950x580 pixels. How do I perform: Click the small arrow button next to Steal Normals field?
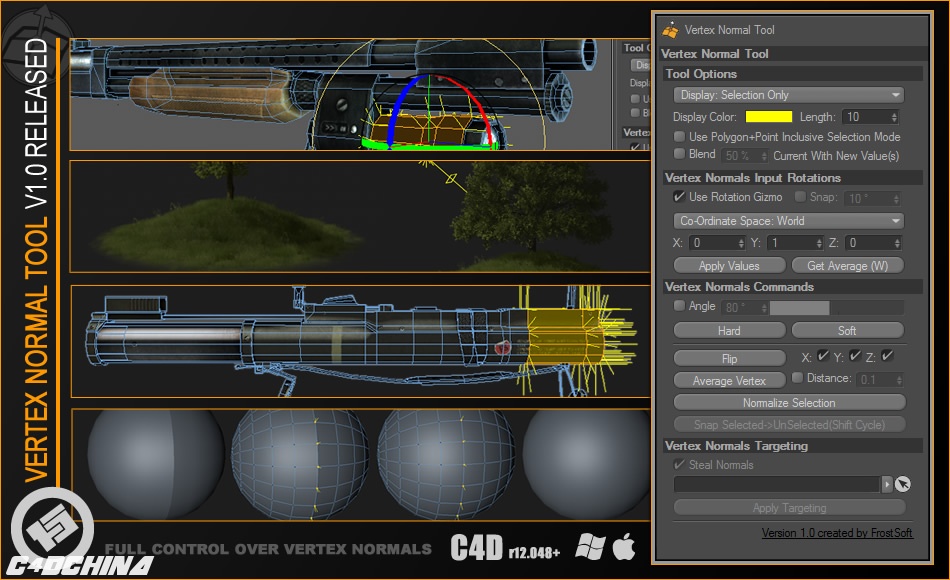pyautogui.click(x=888, y=484)
